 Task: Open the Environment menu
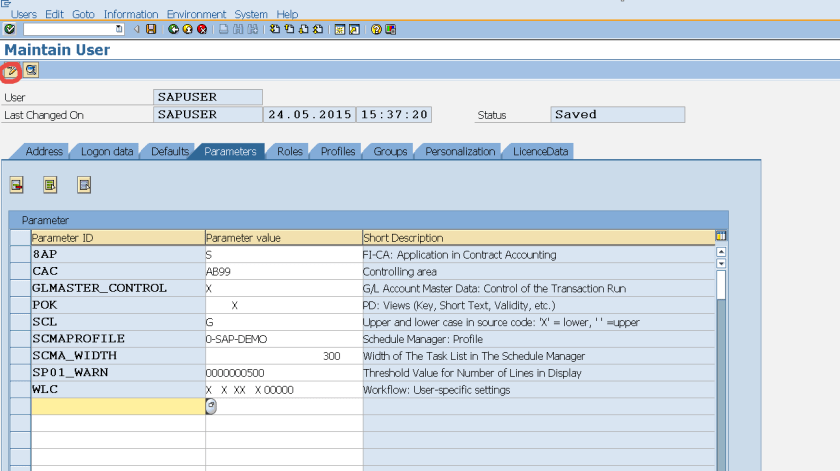click(196, 14)
